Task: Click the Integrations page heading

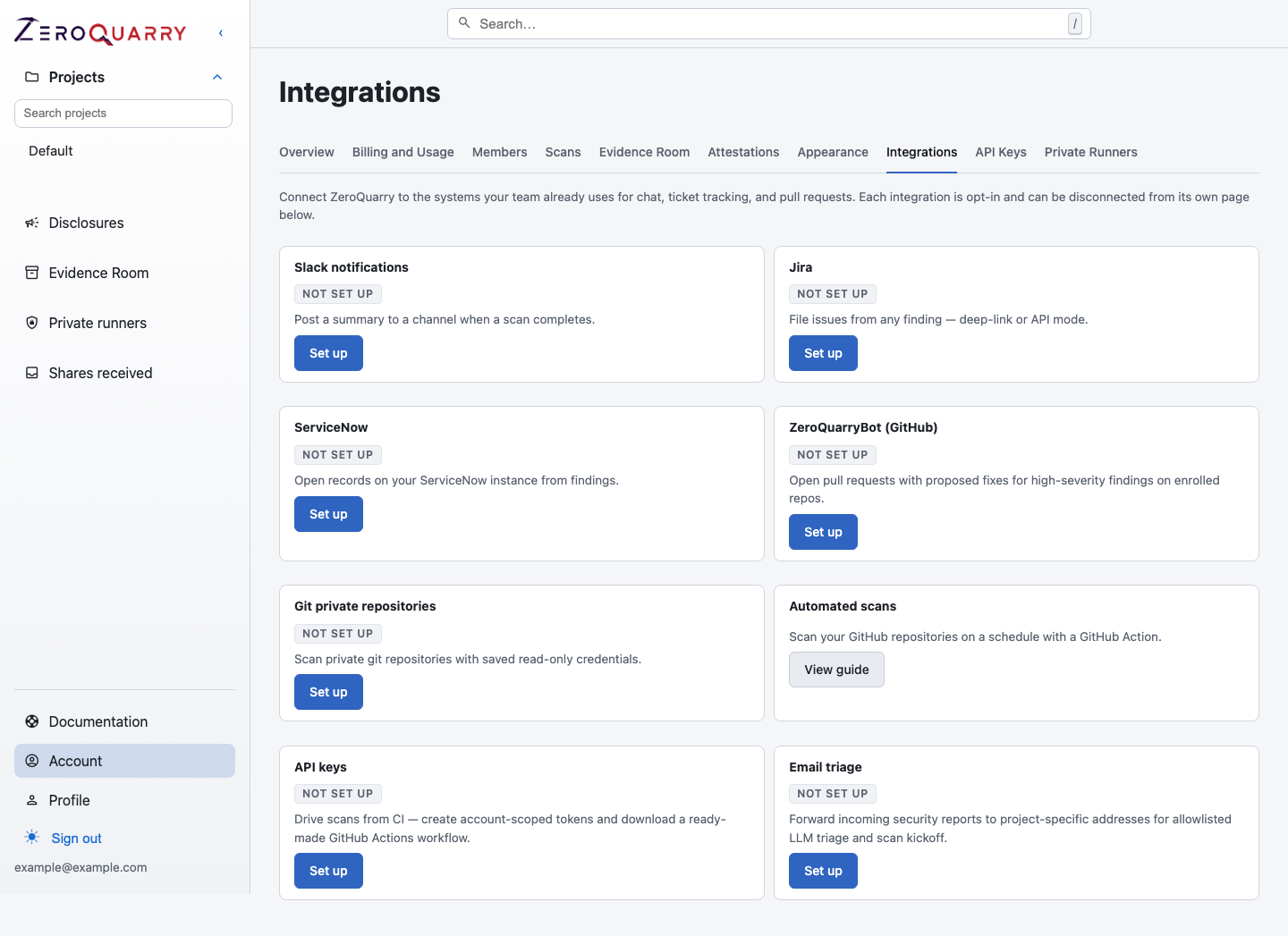Action: pyautogui.click(x=360, y=92)
